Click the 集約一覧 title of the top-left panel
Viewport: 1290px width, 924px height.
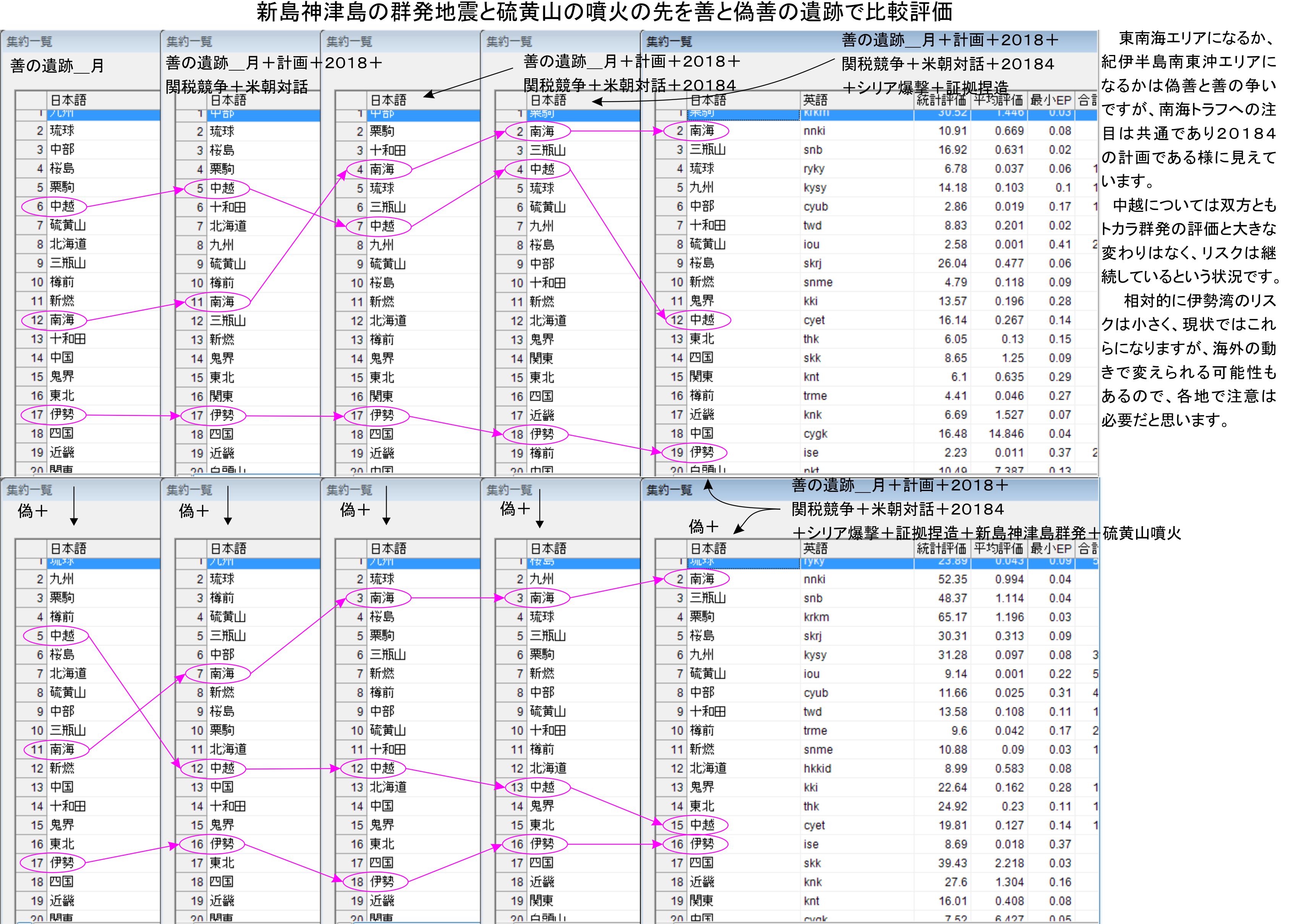(x=29, y=42)
